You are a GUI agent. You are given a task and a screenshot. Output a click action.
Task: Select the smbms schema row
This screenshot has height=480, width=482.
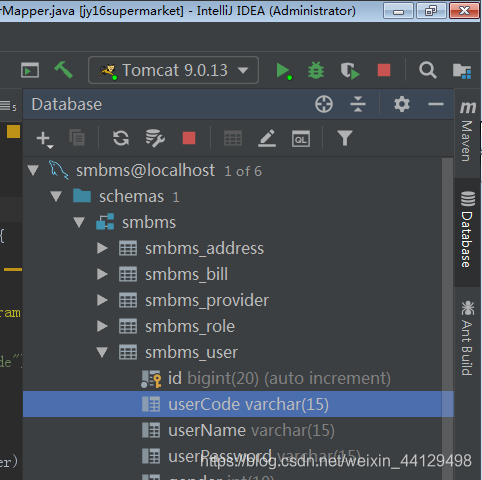coord(238,222)
